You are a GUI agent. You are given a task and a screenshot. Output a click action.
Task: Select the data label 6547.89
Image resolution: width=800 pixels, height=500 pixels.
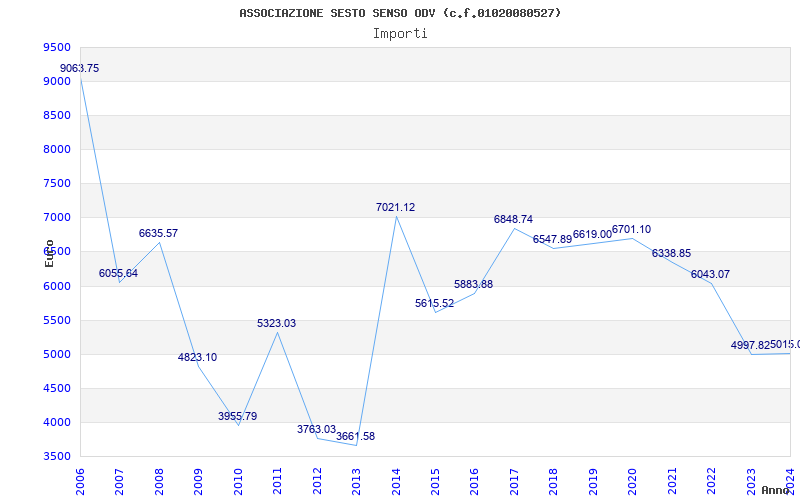(x=553, y=240)
